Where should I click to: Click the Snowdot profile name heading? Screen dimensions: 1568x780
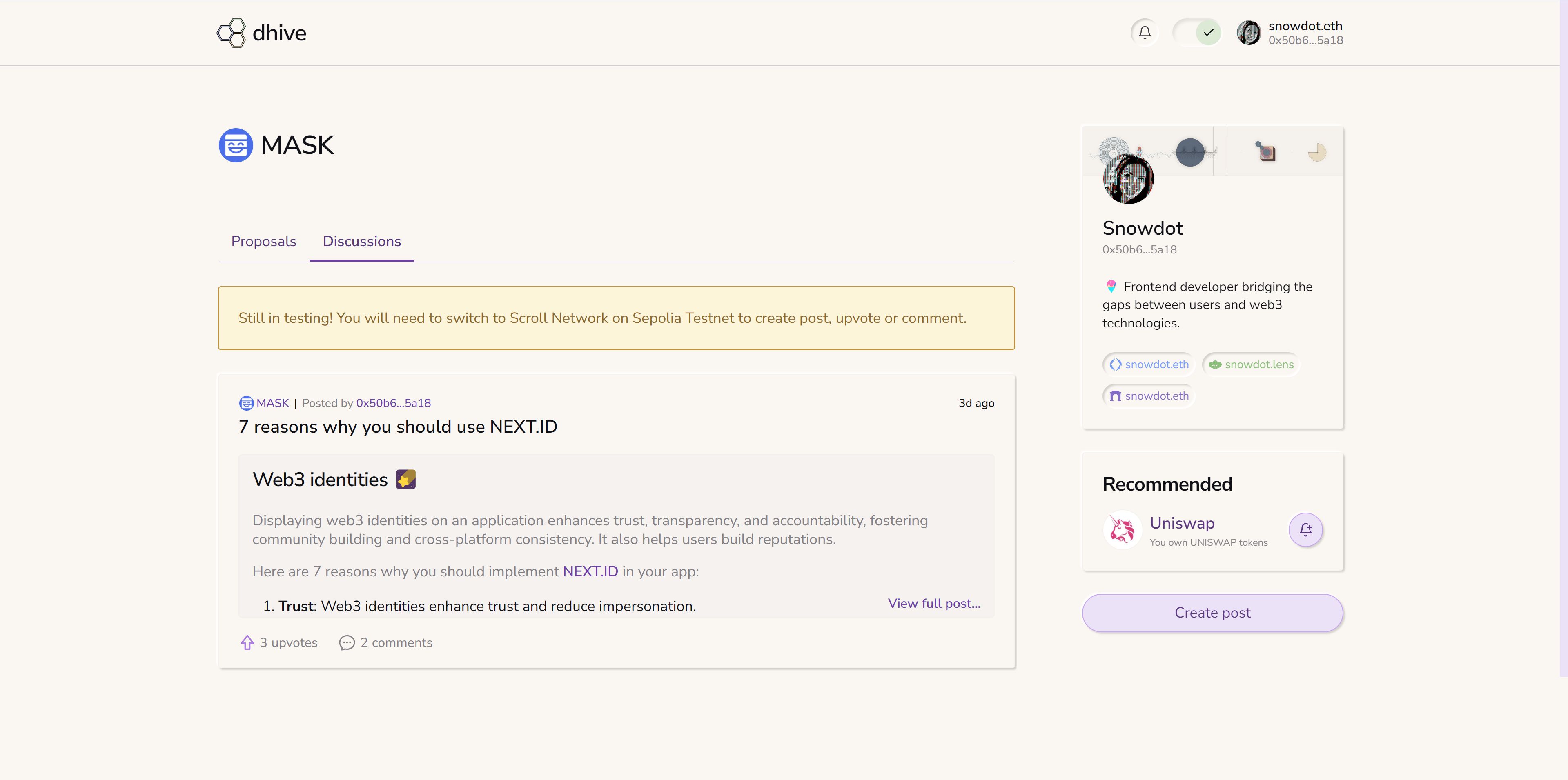tap(1143, 228)
